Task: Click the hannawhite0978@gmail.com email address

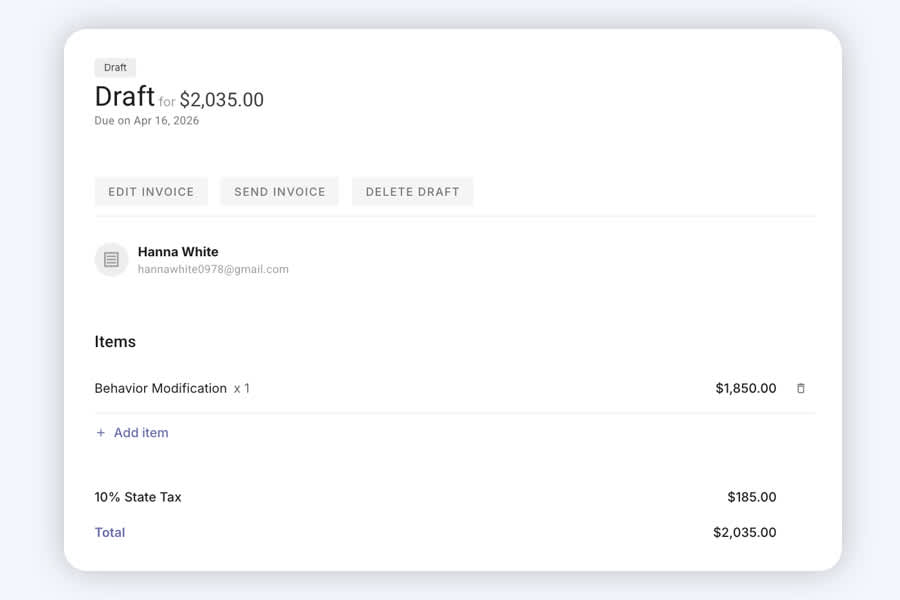Action: point(213,269)
